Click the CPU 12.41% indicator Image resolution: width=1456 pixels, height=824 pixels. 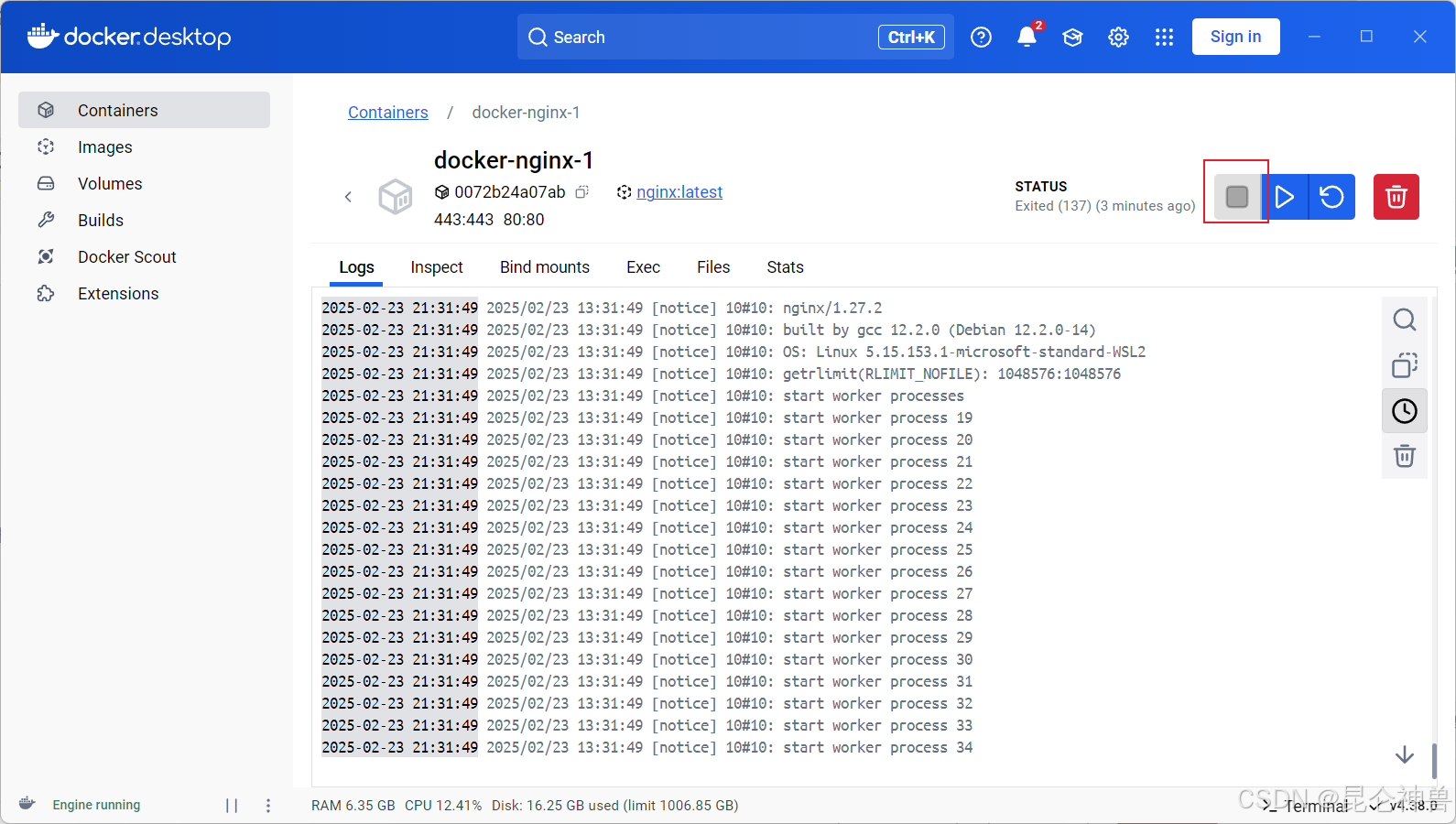(443, 806)
